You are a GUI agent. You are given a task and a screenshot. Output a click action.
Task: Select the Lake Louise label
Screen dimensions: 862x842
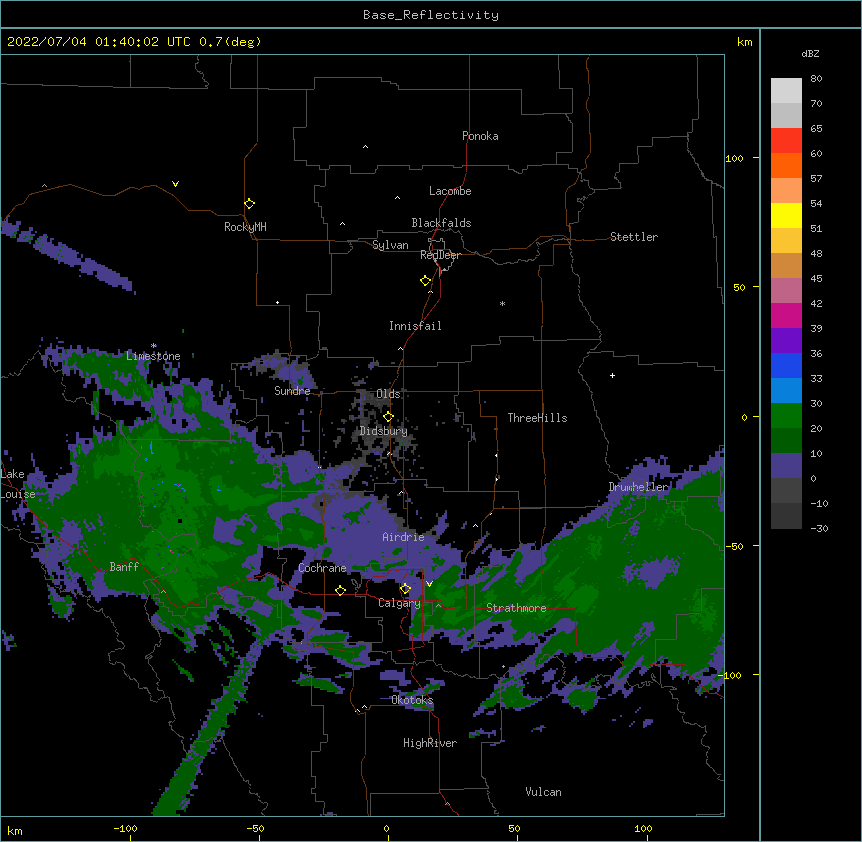click(17, 484)
